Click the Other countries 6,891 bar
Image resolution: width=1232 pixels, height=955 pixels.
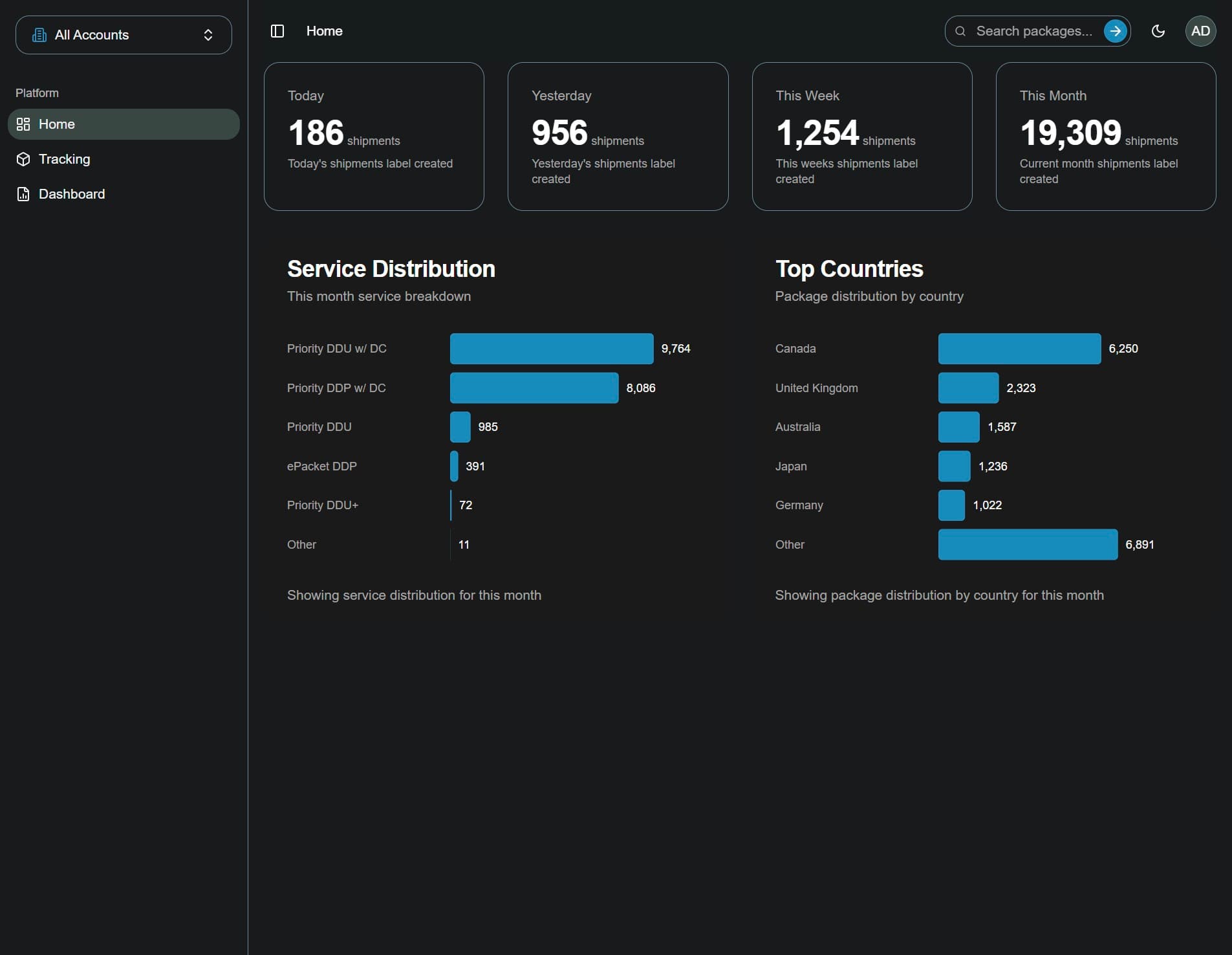point(1028,545)
